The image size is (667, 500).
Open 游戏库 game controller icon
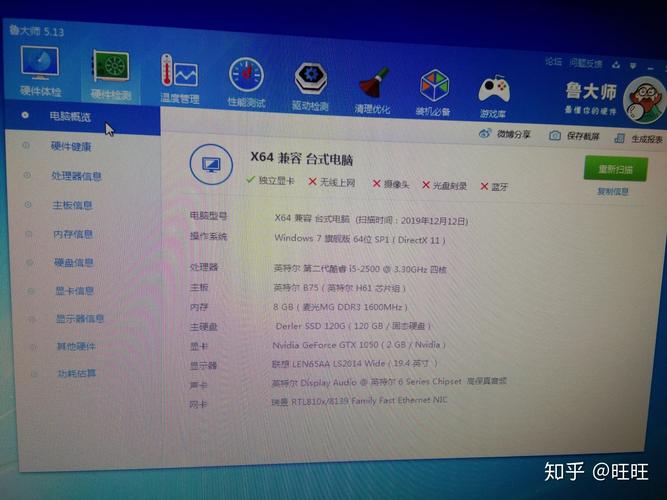point(493,96)
